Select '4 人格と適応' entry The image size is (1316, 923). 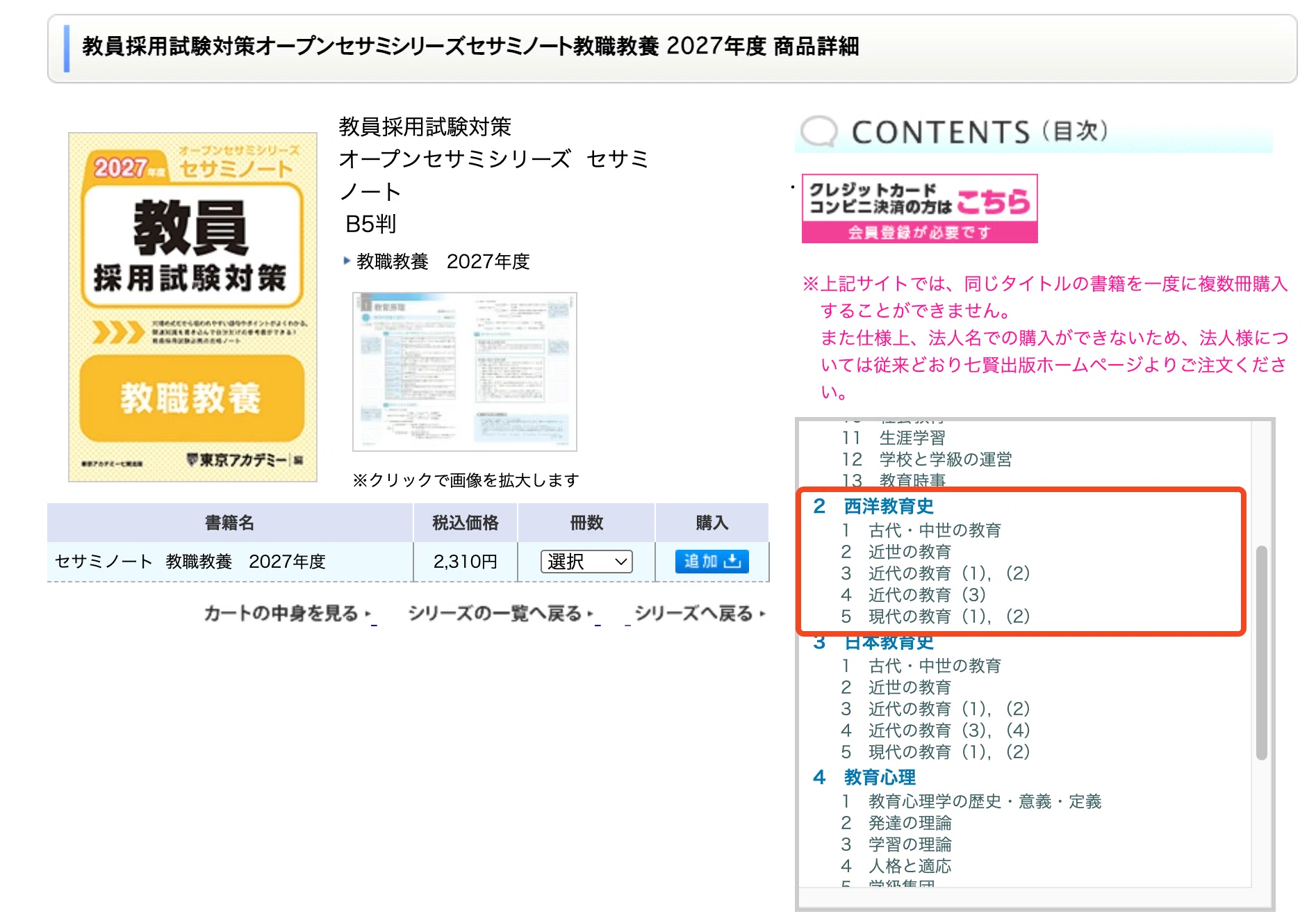[x=896, y=866]
